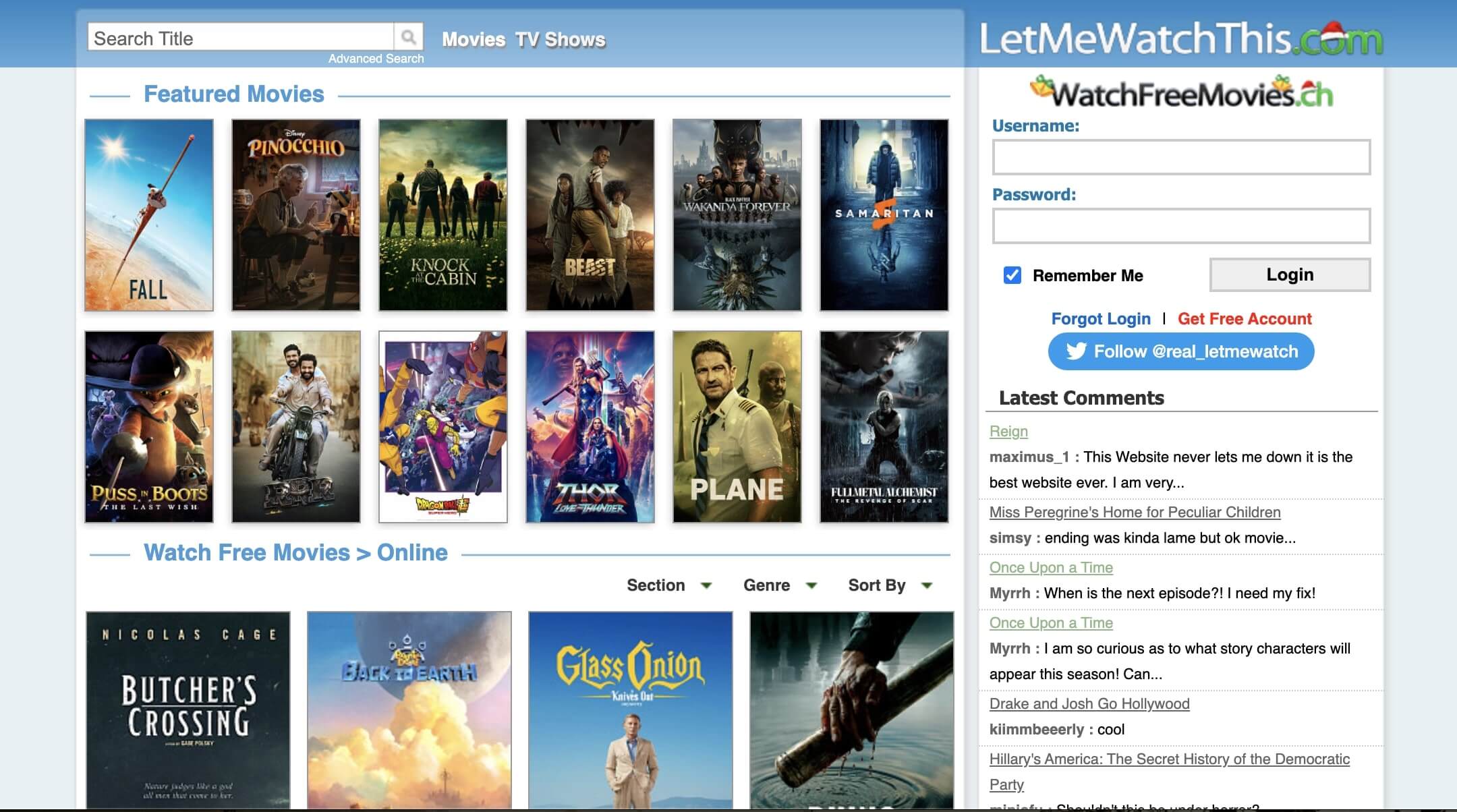Open the Once Upon a Time comment thread

click(x=1050, y=567)
